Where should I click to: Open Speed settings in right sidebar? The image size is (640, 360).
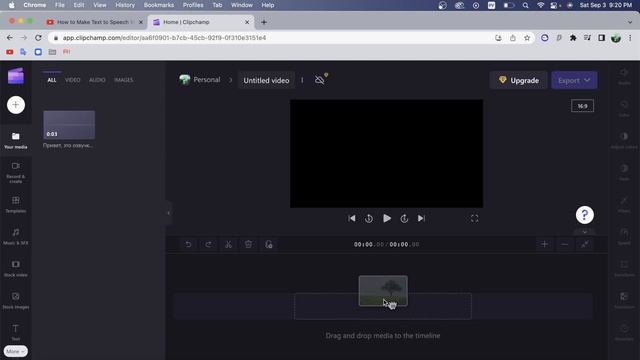(624, 236)
